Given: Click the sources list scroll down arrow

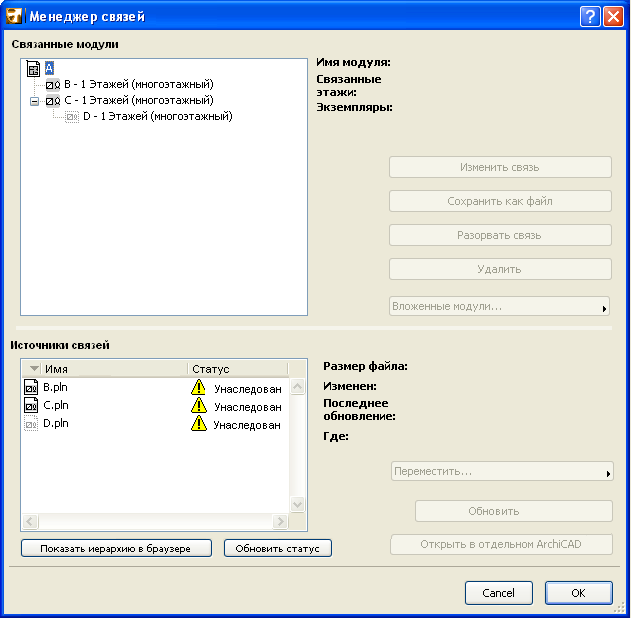Looking at the screenshot, I should coord(297,505).
